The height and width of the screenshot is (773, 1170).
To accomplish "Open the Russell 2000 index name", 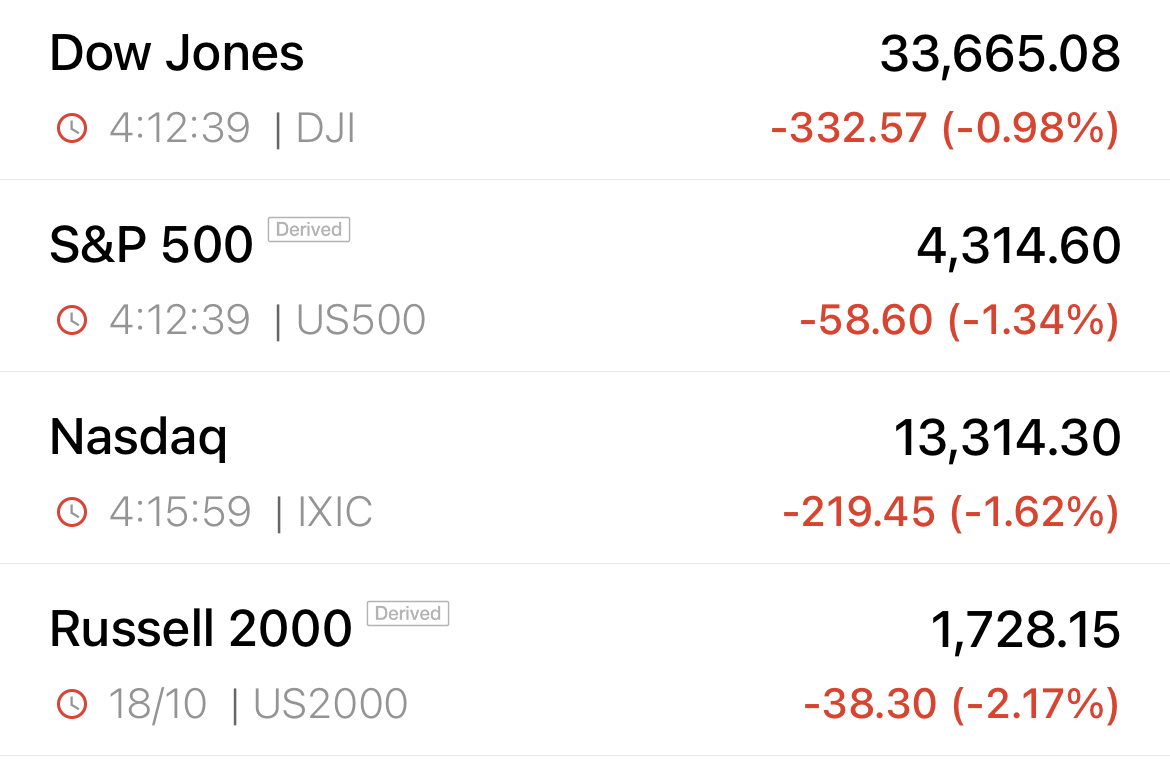I will 201,629.
